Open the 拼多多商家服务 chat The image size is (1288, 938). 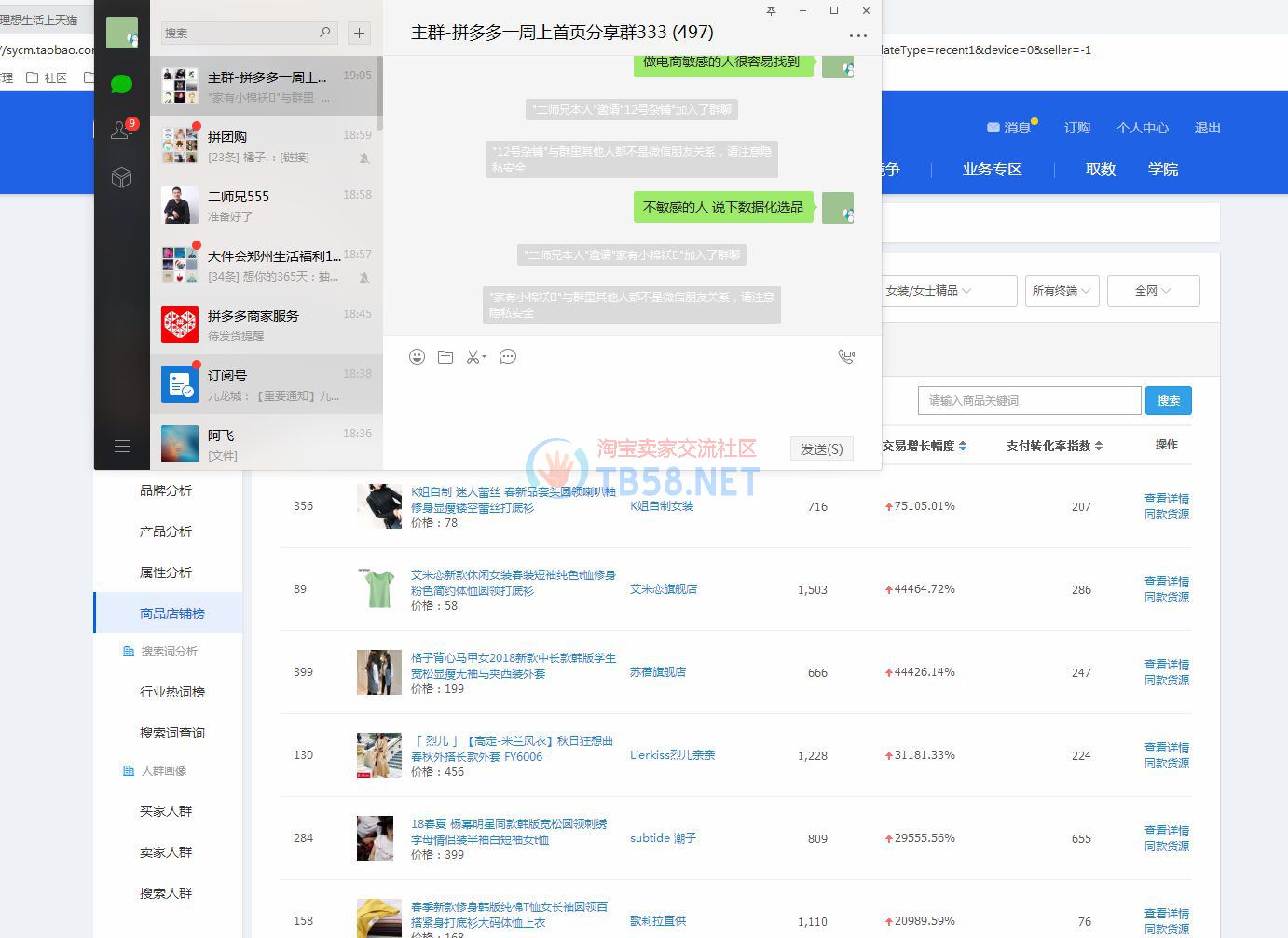[267, 324]
